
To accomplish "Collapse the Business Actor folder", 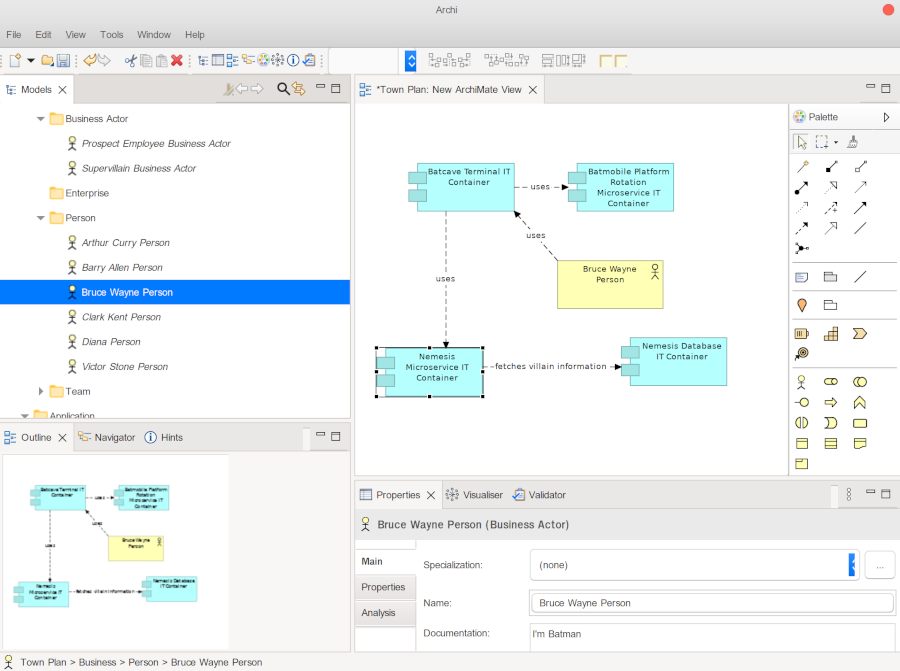I will coord(41,119).
